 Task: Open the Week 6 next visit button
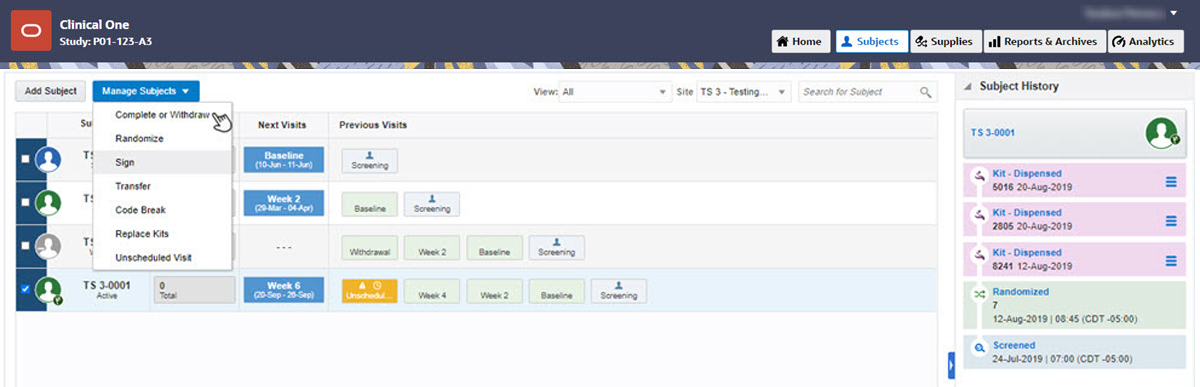[x=283, y=290]
